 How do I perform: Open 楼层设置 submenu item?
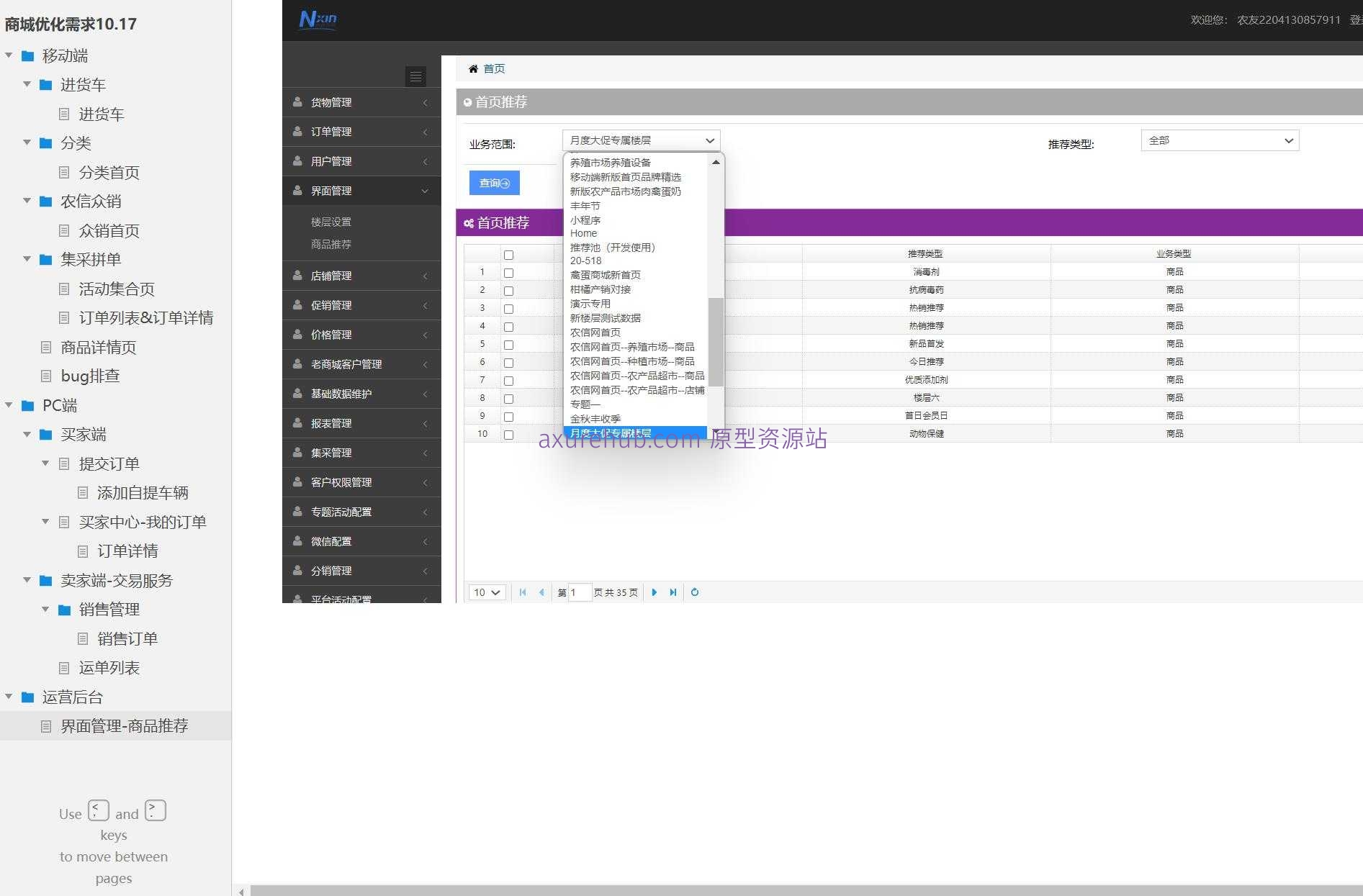coord(331,222)
